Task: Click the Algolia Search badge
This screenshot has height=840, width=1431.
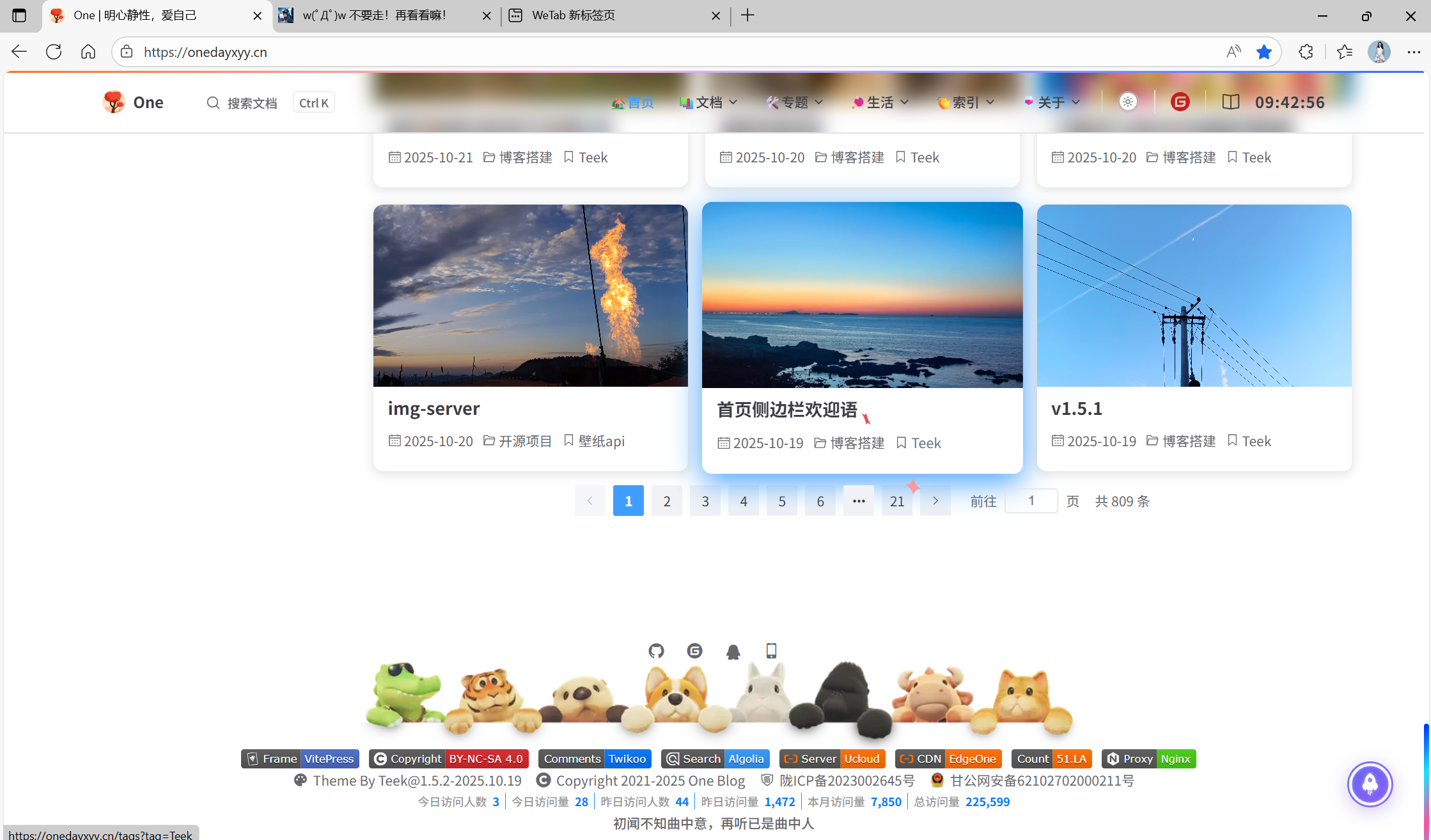Action: click(x=715, y=759)
